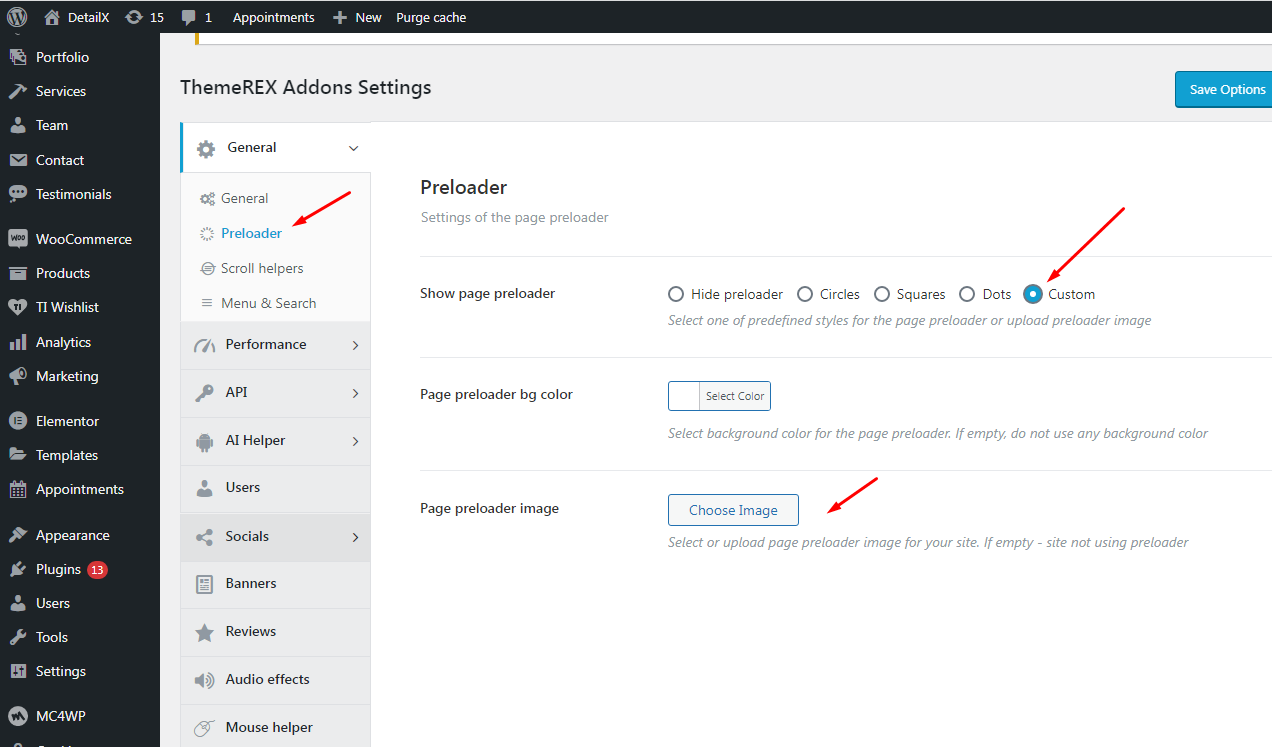This screenshot has height=747, width=1272.
Task: Click the Contact envelope icon
Action: pos(18,160)
